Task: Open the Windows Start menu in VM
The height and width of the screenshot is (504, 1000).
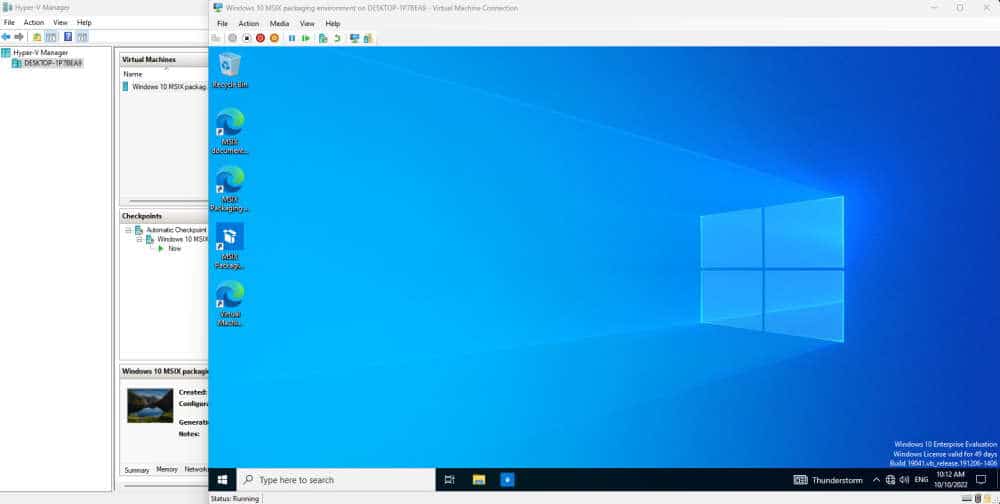Action: click(223, 479)
